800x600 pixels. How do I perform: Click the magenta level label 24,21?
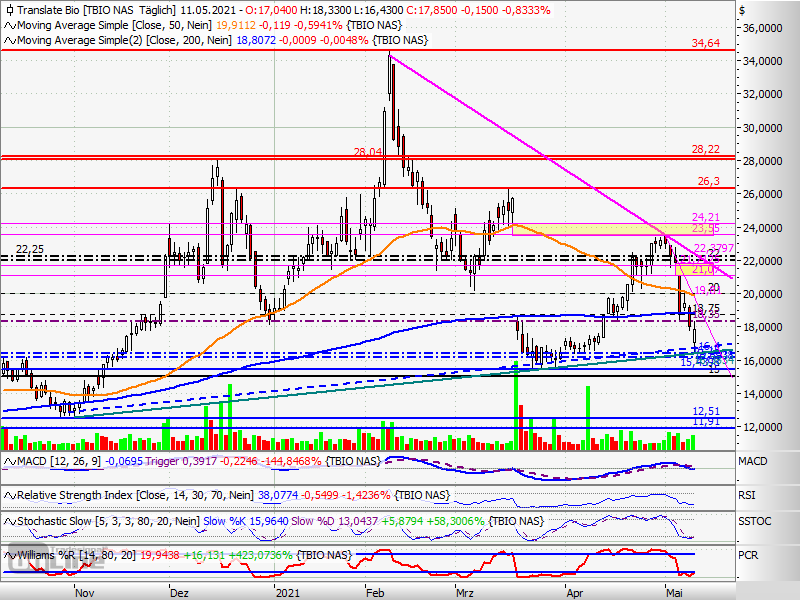point(706,217)
